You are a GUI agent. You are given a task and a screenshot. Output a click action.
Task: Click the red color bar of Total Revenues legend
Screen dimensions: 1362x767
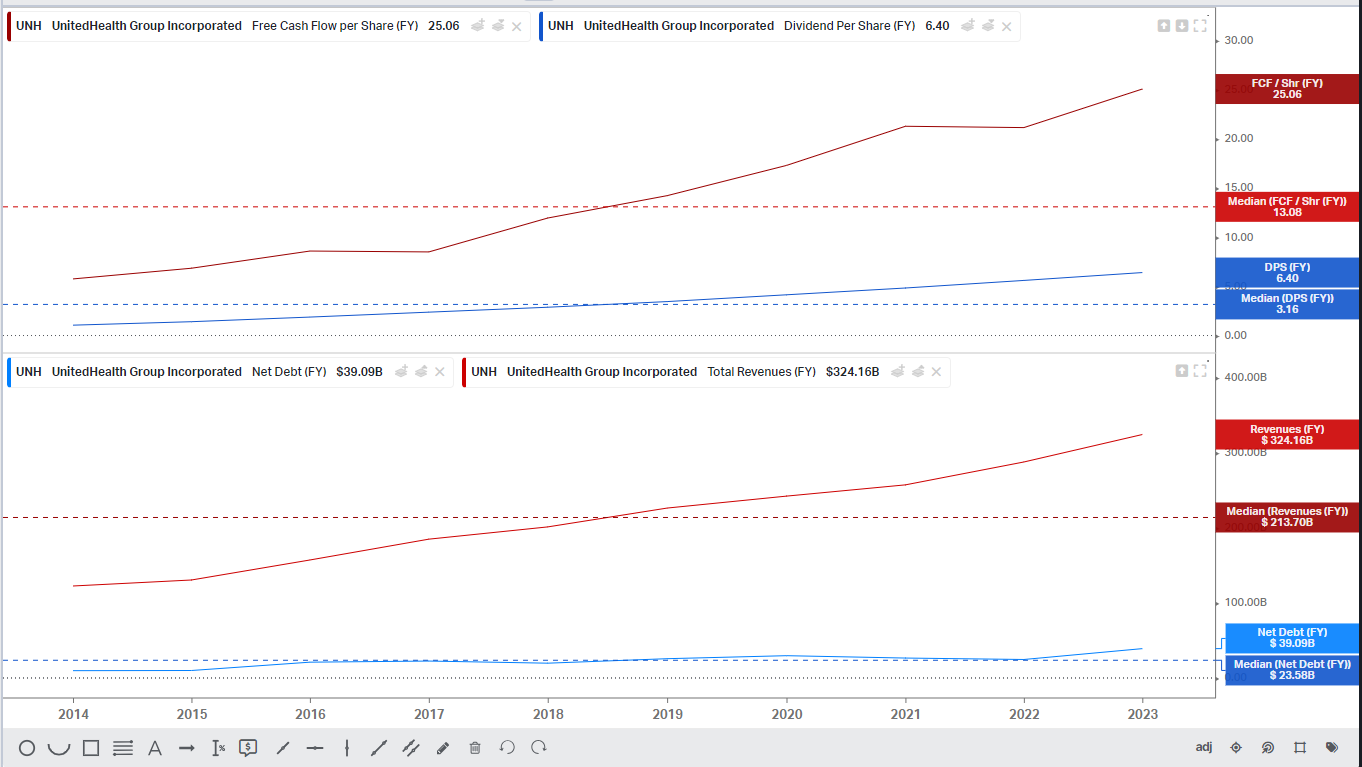click(464, 372)
